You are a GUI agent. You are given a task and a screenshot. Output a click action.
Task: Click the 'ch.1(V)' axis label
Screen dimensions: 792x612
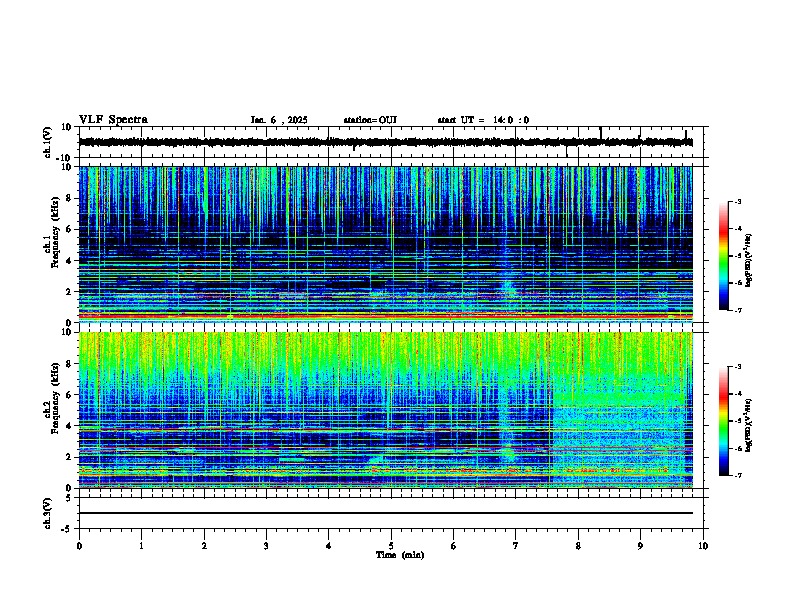click(x=47, y=142)
